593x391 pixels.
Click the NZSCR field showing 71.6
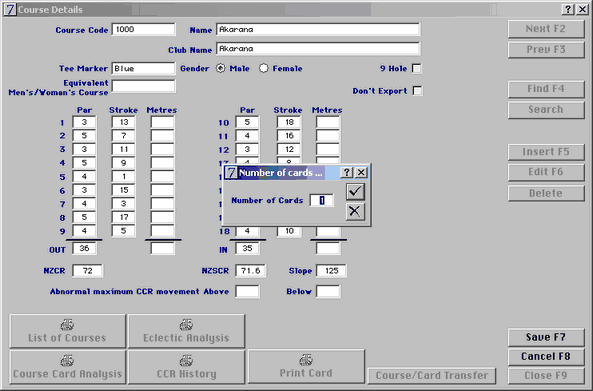point(250,271)
